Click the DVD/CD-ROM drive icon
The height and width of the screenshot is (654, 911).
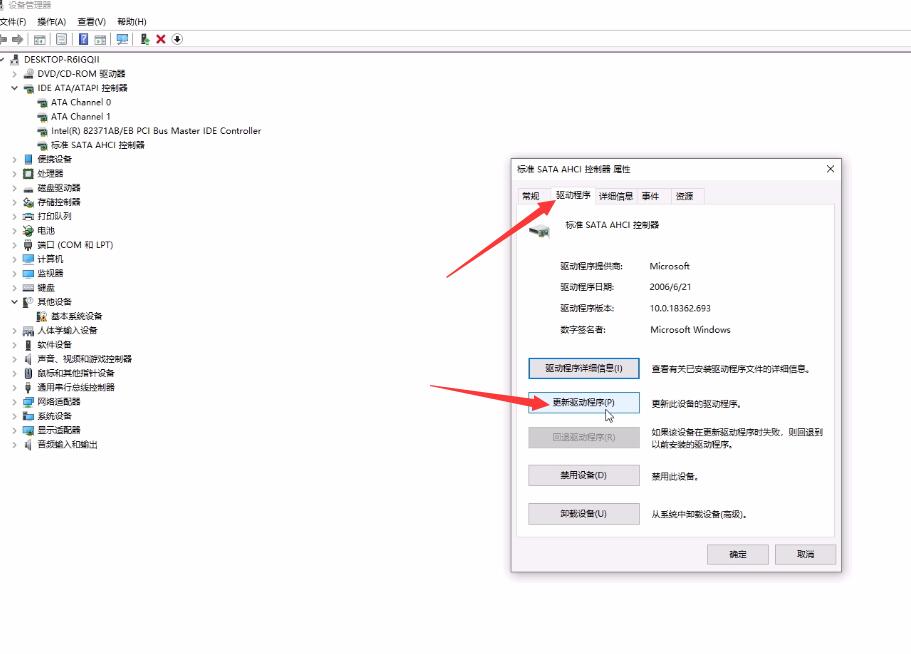(x=28, y=74)
